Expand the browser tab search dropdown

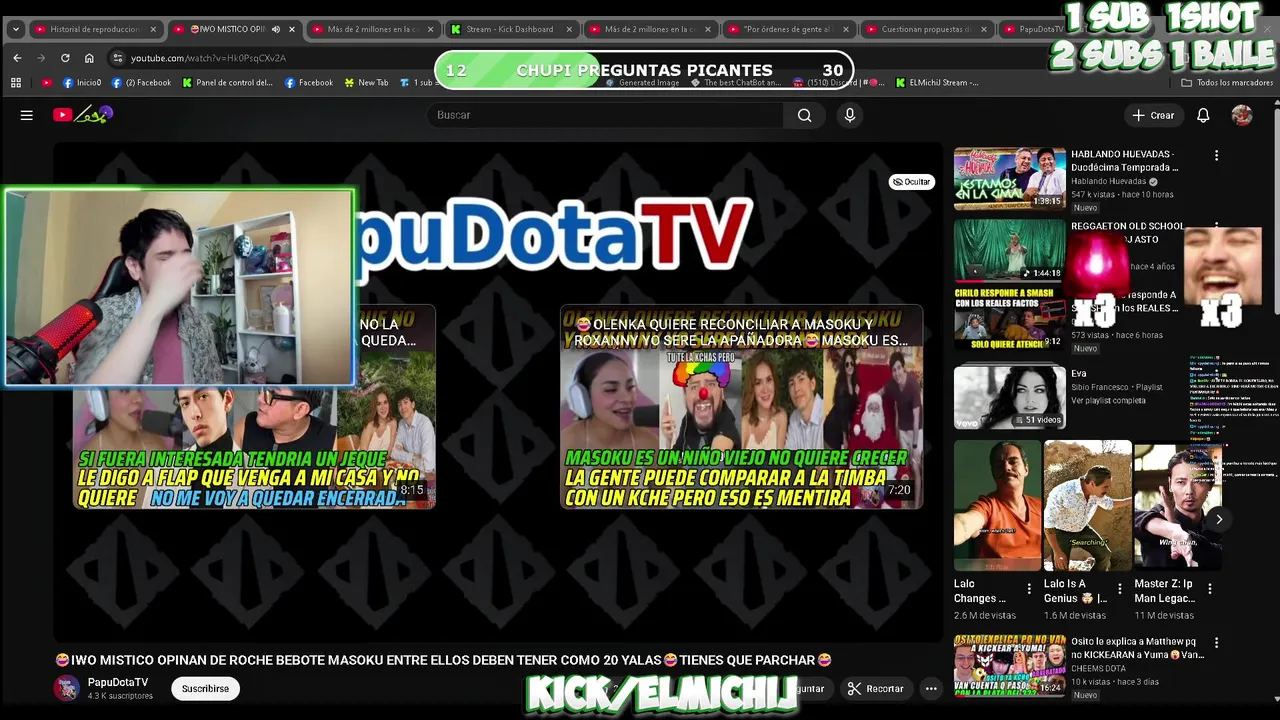pos(15,29)
